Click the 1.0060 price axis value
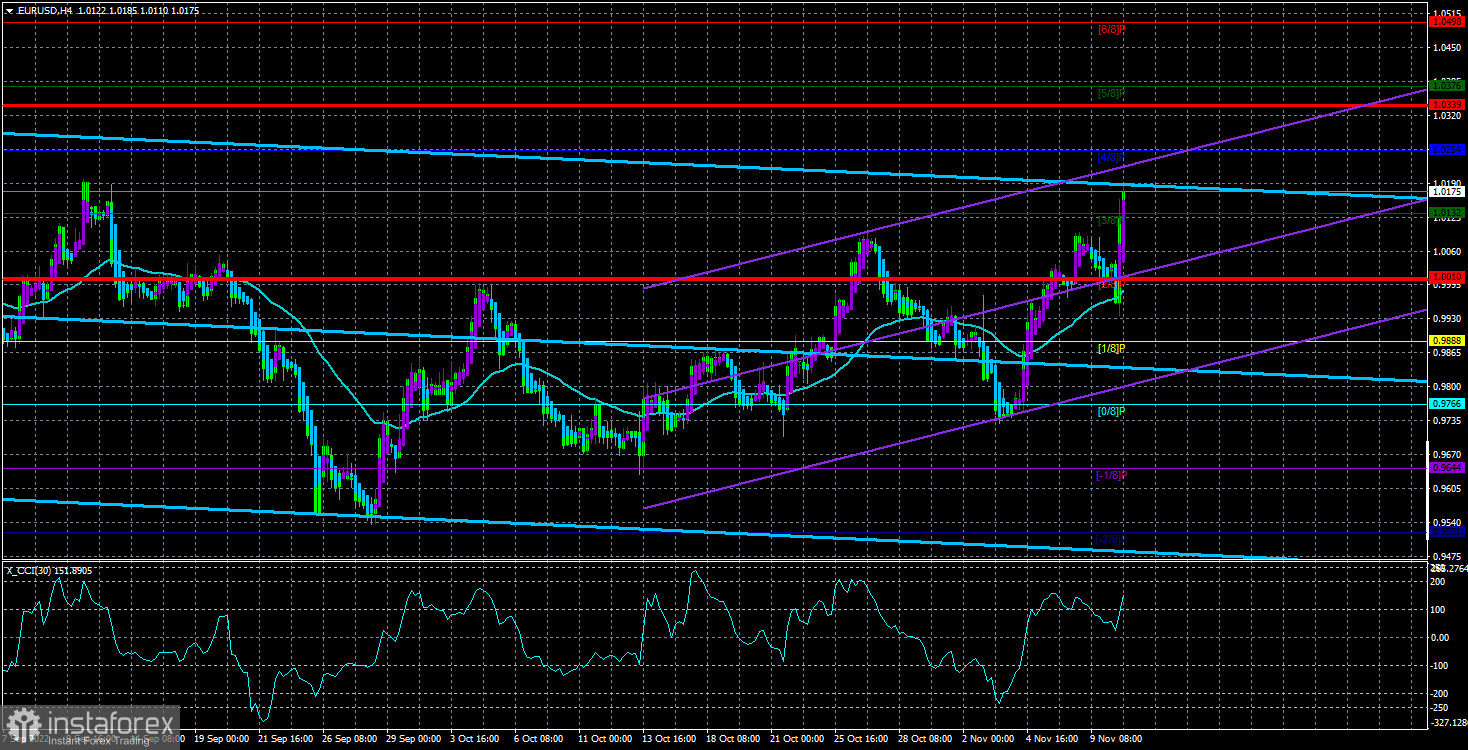Image resolution: width=1468 pixels, height=750 pixels. tap(1446, 251)
